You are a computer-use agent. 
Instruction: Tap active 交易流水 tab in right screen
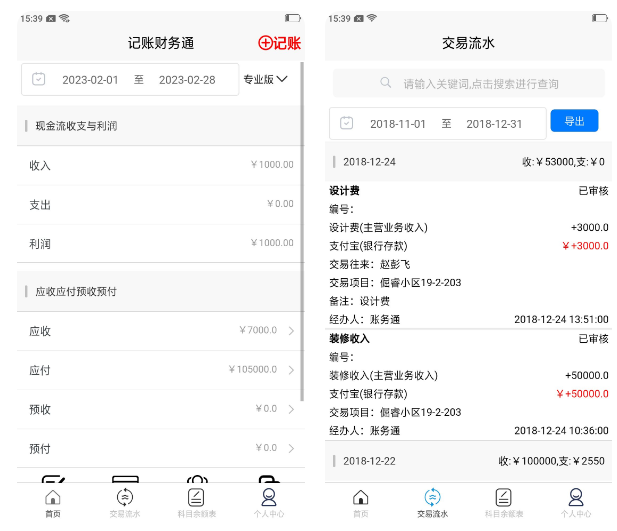[432, 503]
